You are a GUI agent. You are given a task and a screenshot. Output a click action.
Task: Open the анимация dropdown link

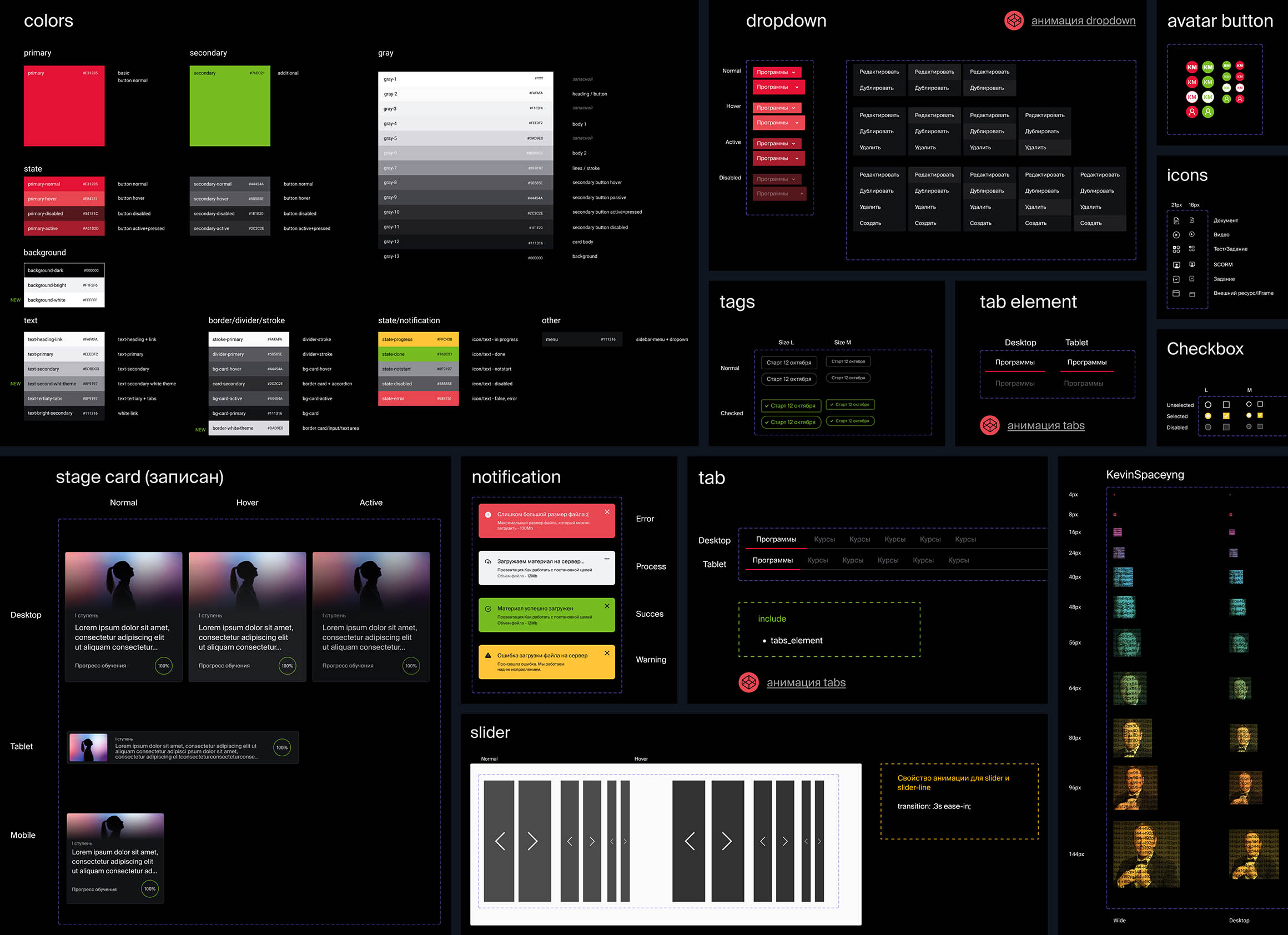(x=1083, y=21)
